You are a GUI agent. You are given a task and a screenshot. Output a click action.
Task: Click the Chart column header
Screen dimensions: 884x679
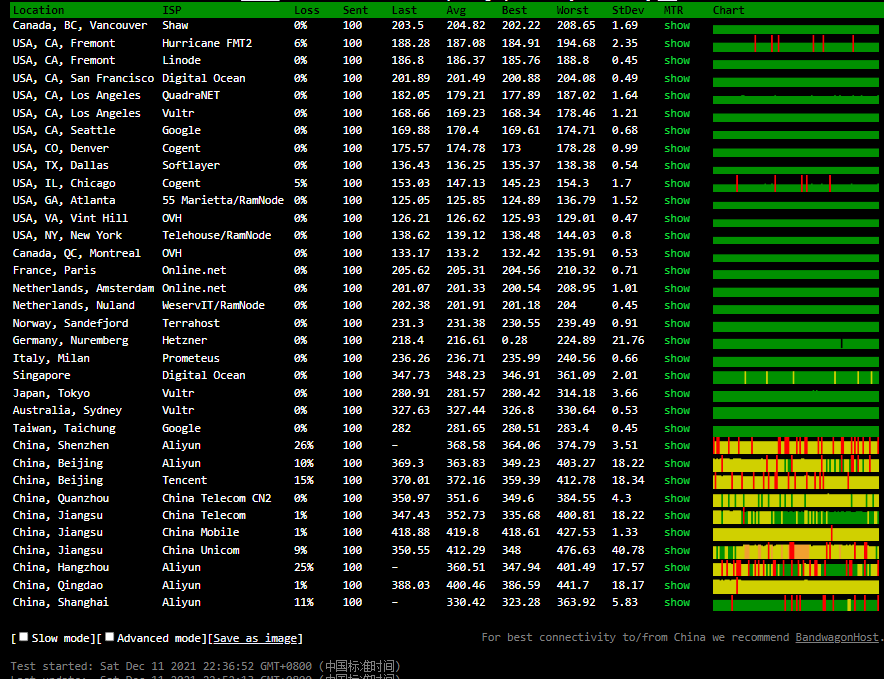tap(728, 10)
